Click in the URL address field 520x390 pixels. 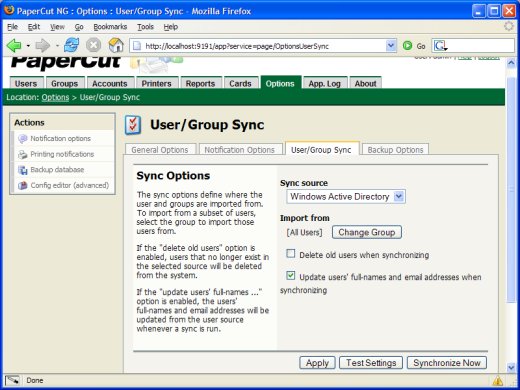263,46
